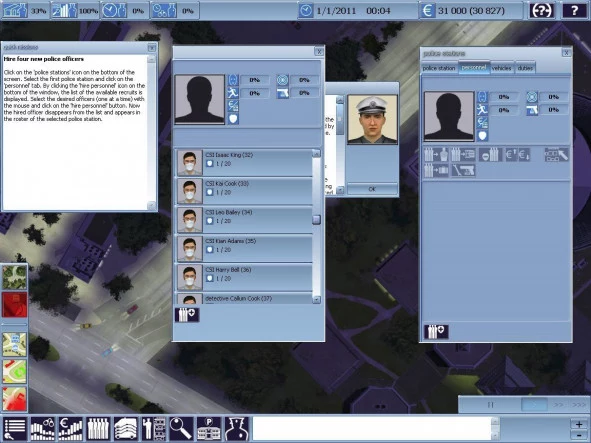Viewport: 591px width, 443px height.
Task: Click zoom in plus button at bottom right
Action: pos(579,423)
